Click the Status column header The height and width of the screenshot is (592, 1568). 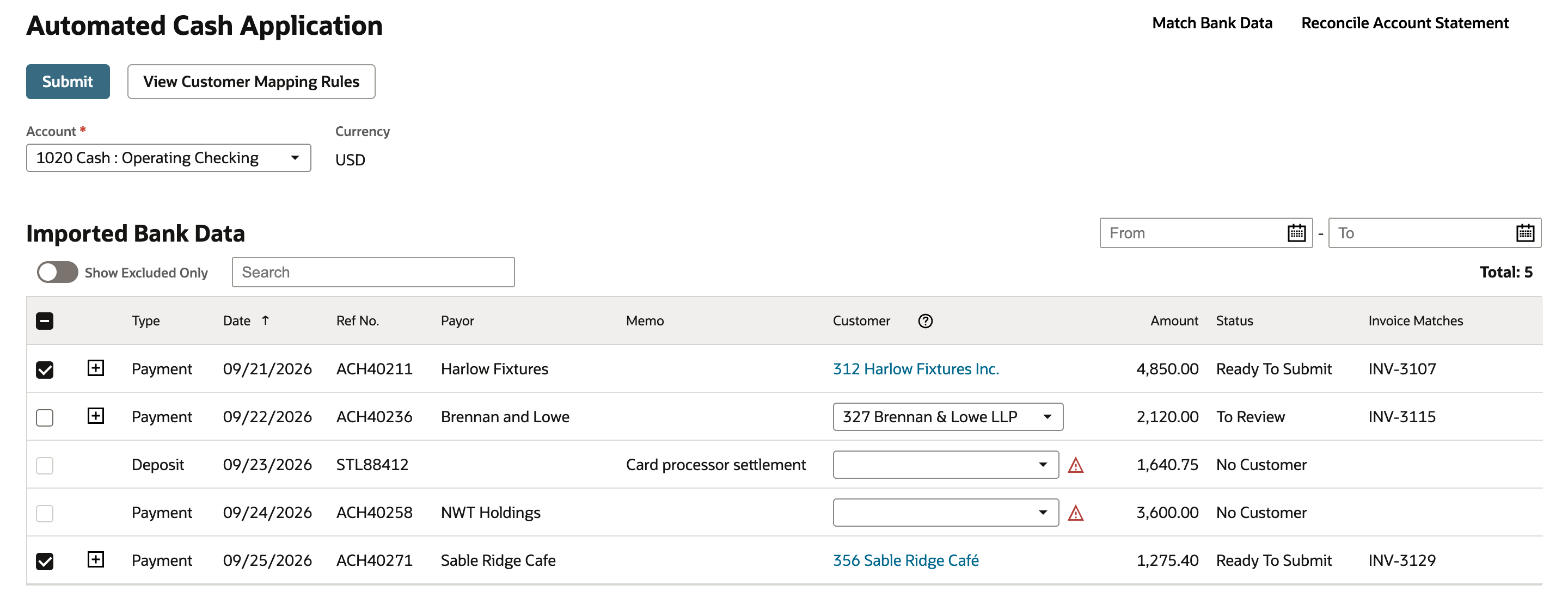click(1234, 320)
